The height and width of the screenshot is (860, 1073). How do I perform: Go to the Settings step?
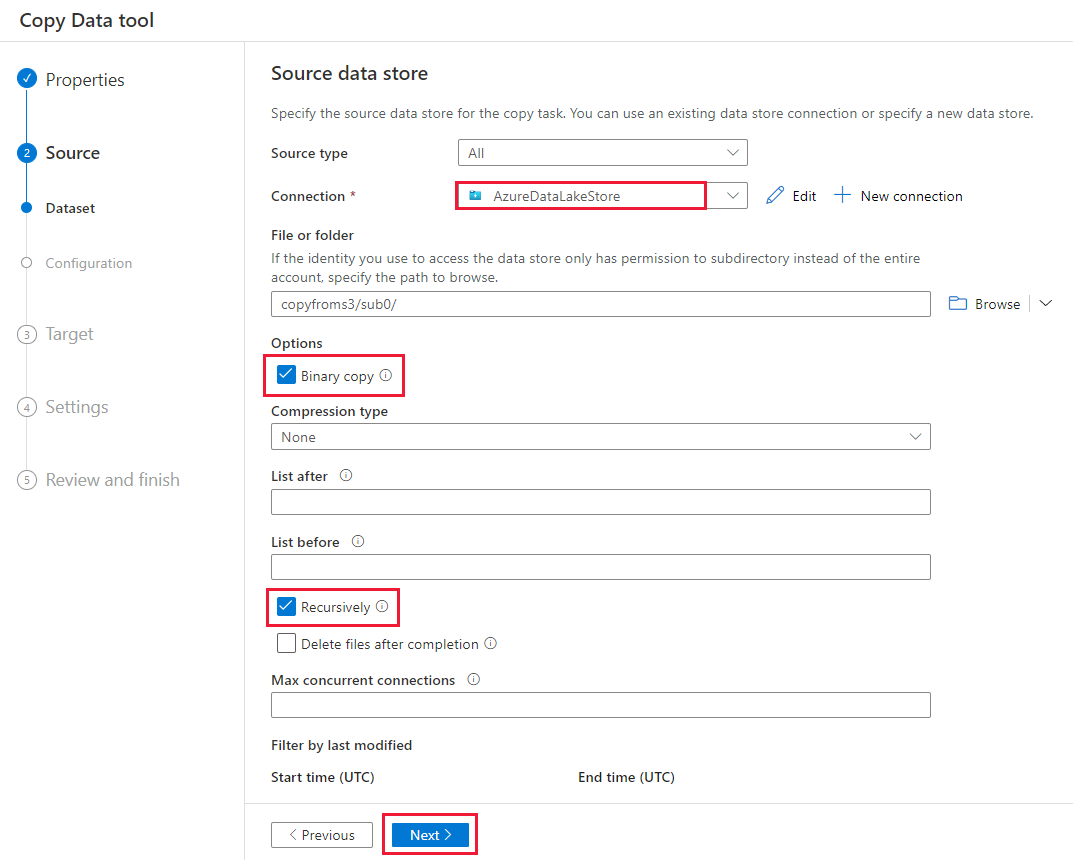(x=77, y=407)
